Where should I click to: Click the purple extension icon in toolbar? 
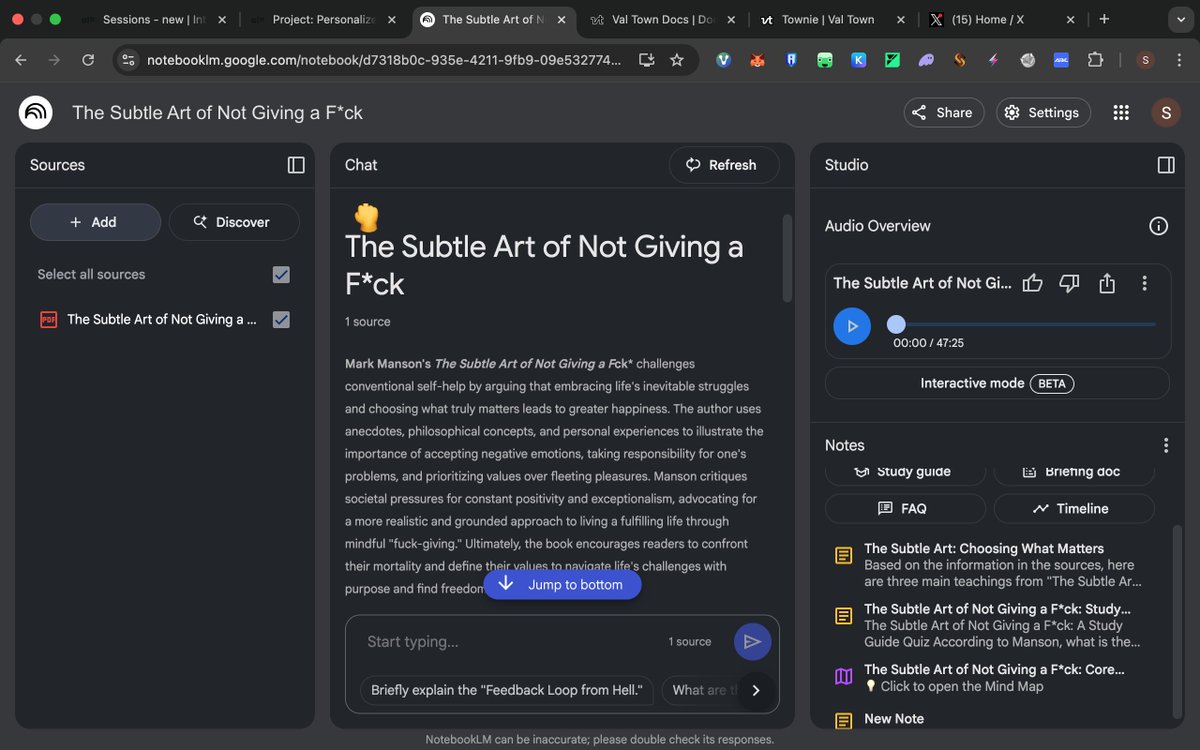(x=926, y=60)
